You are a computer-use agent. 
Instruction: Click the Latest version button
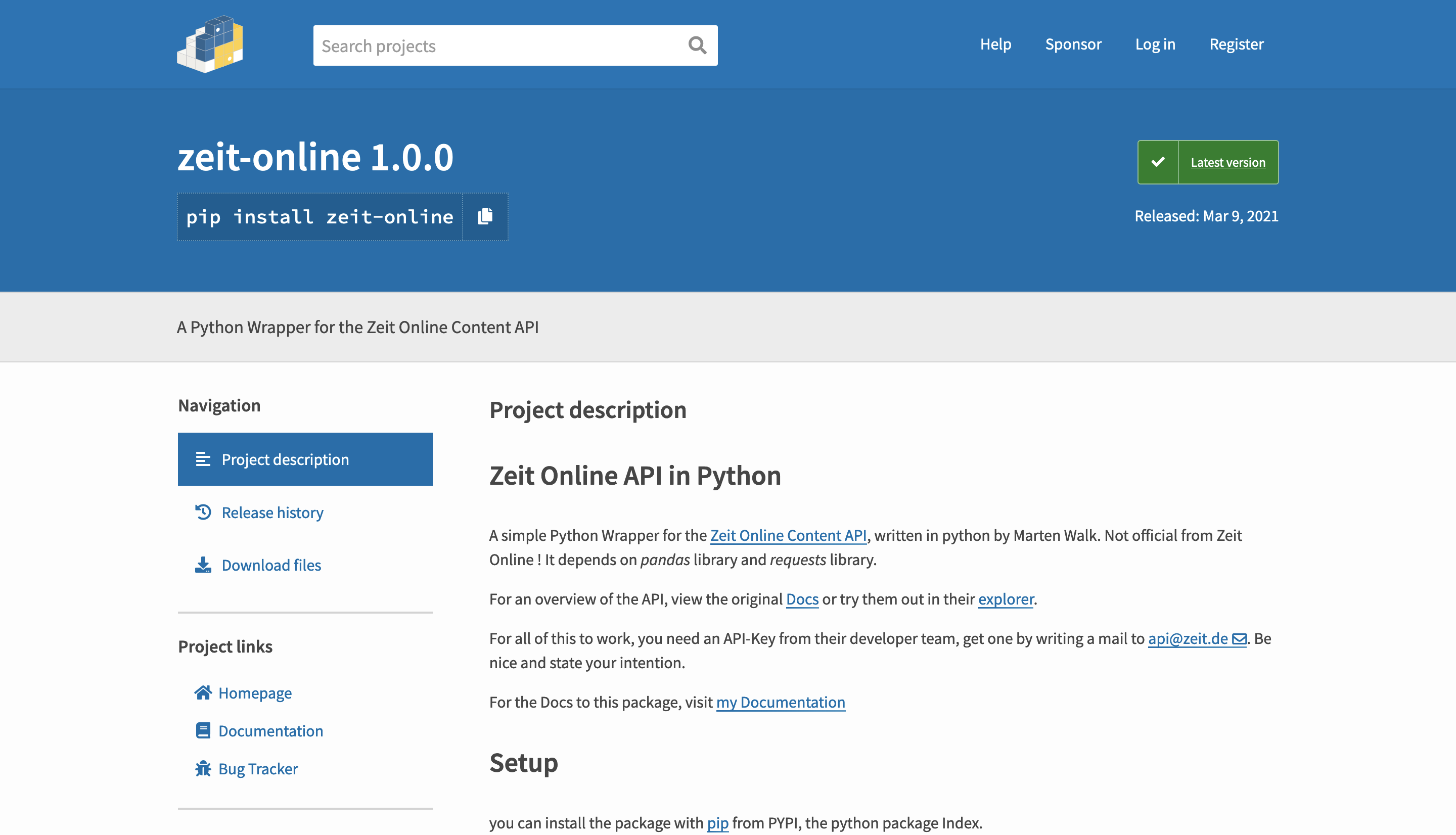click(1228, 162)
